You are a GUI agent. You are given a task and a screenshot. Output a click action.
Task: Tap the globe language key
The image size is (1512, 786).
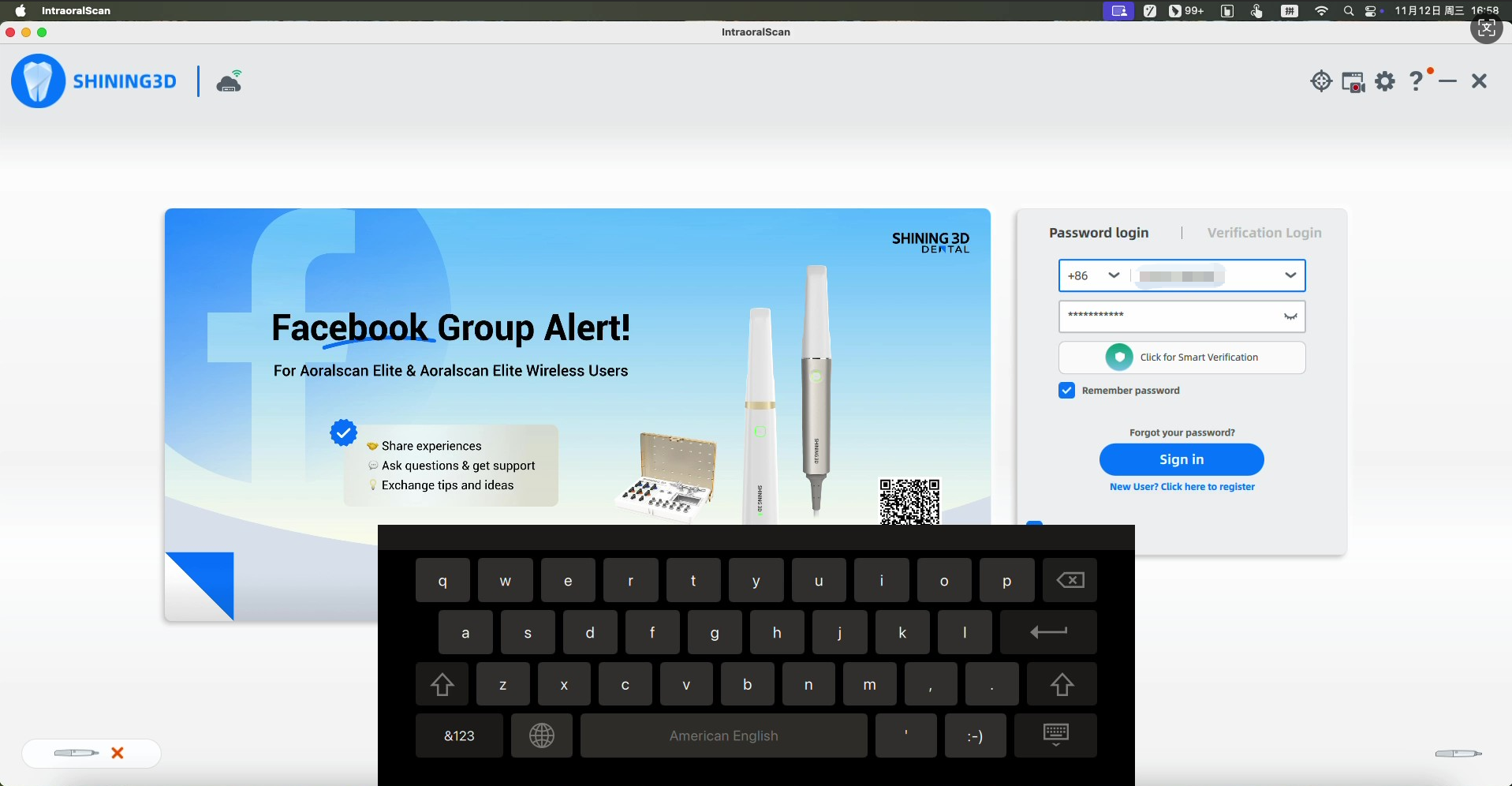click(542, 736)
